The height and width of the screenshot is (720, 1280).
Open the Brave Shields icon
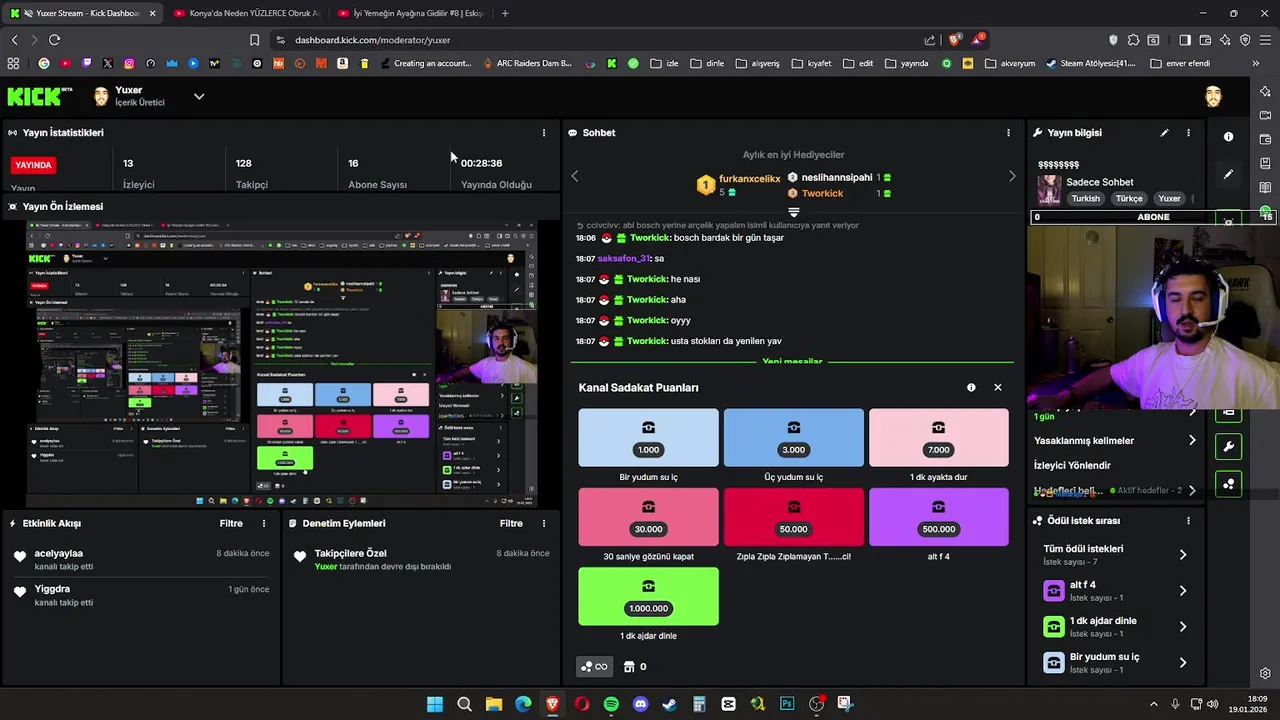point(954,40)
